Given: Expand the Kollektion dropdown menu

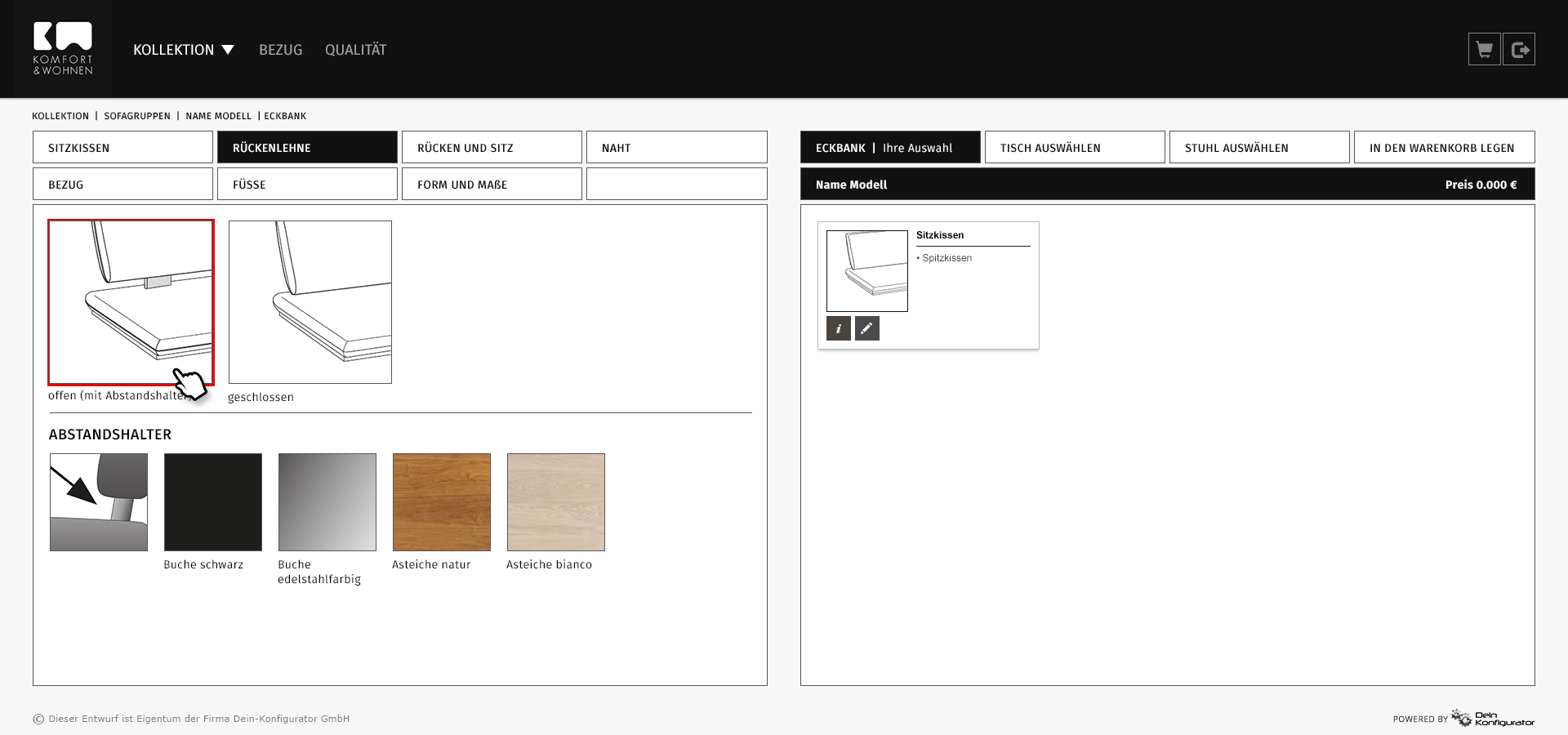Looking at the screenshot, I should [x=184, y=50].
